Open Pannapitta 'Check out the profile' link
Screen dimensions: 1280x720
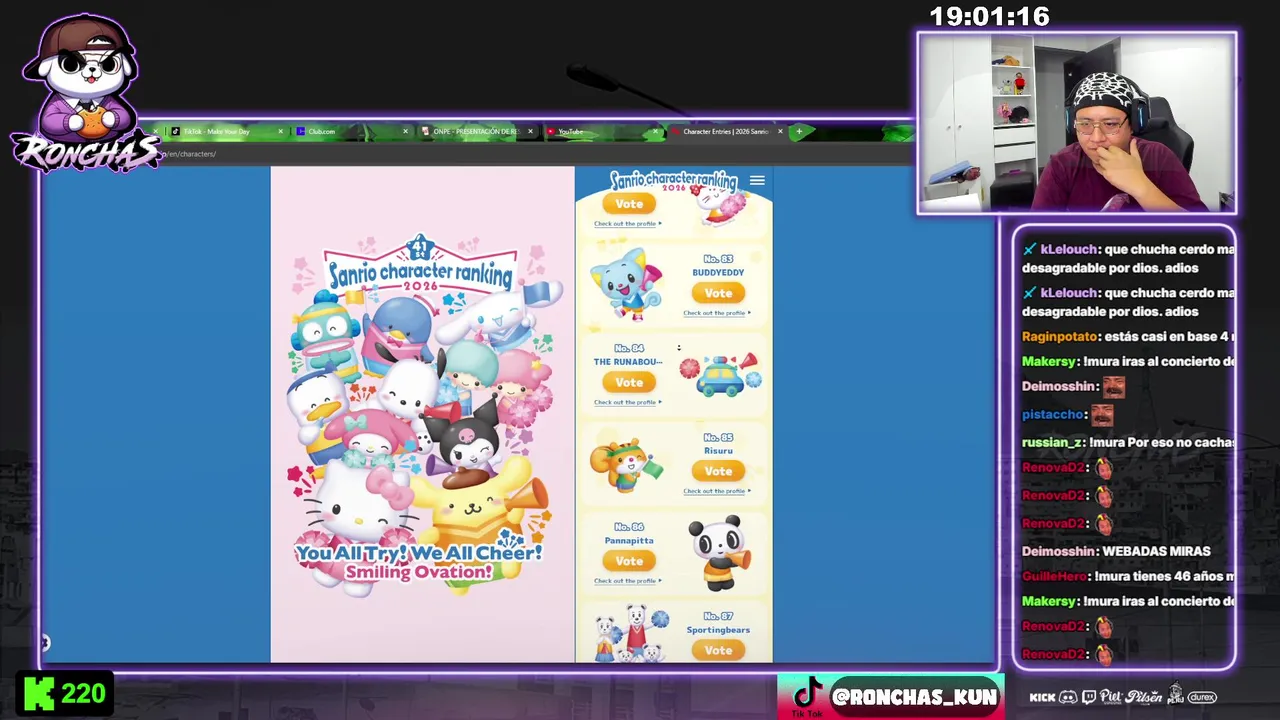(628, 581)
